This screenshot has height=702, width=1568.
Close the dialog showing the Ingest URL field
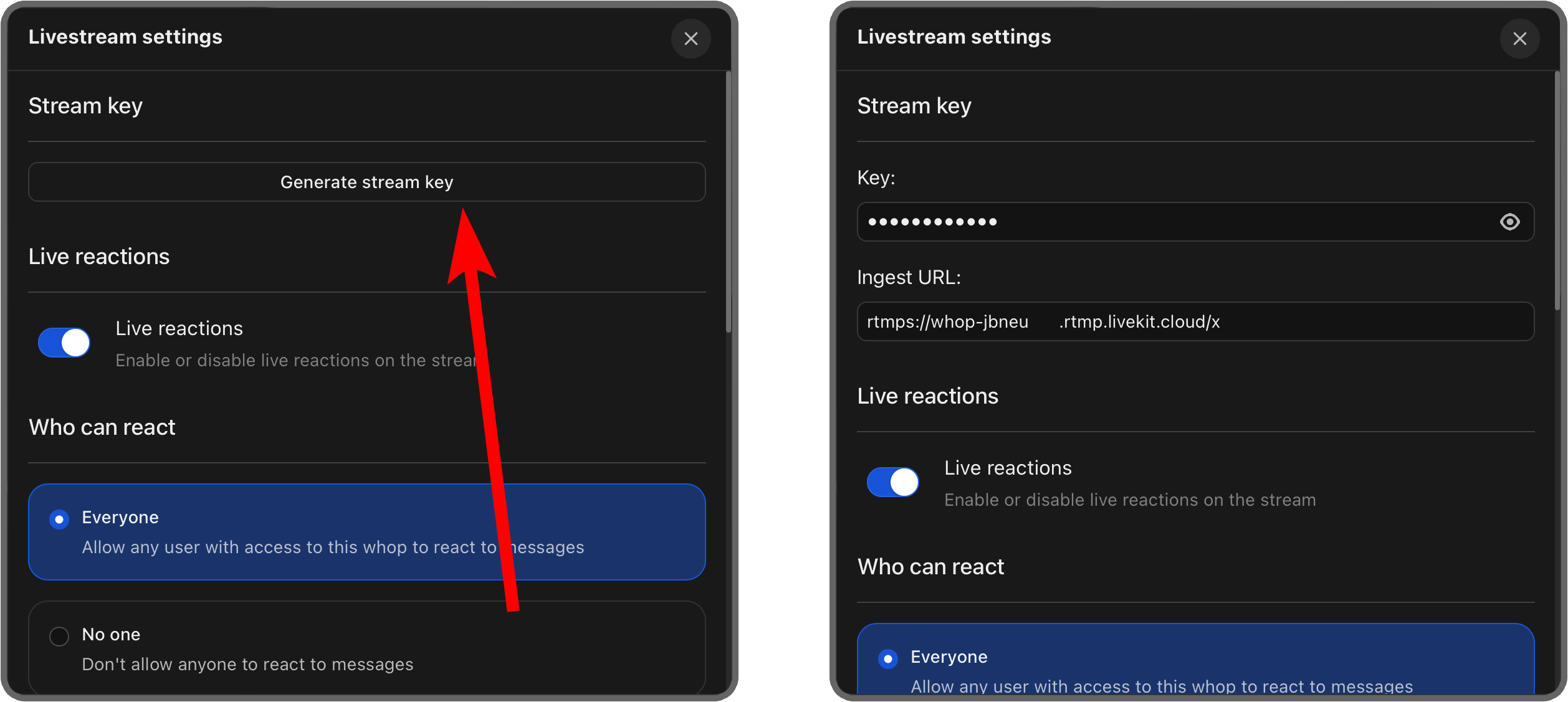tap(1519, 39)
